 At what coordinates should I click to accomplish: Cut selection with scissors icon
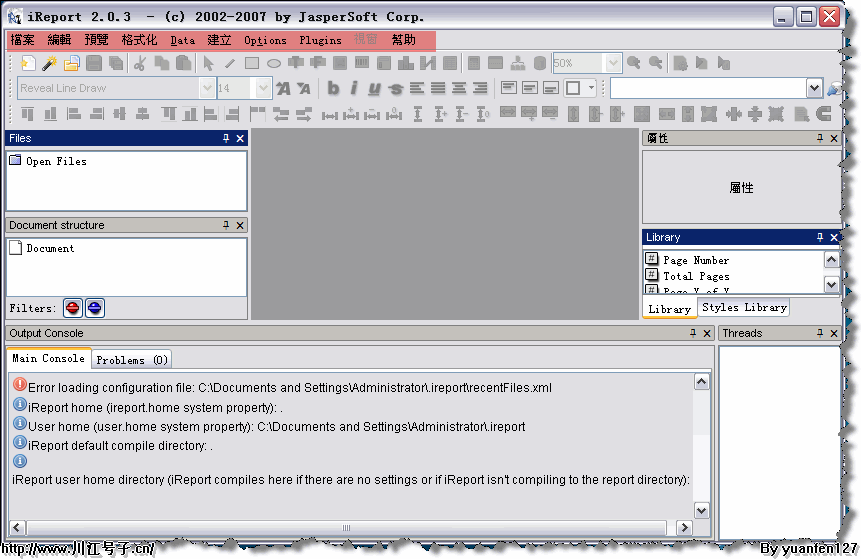[x=139, y=63]
